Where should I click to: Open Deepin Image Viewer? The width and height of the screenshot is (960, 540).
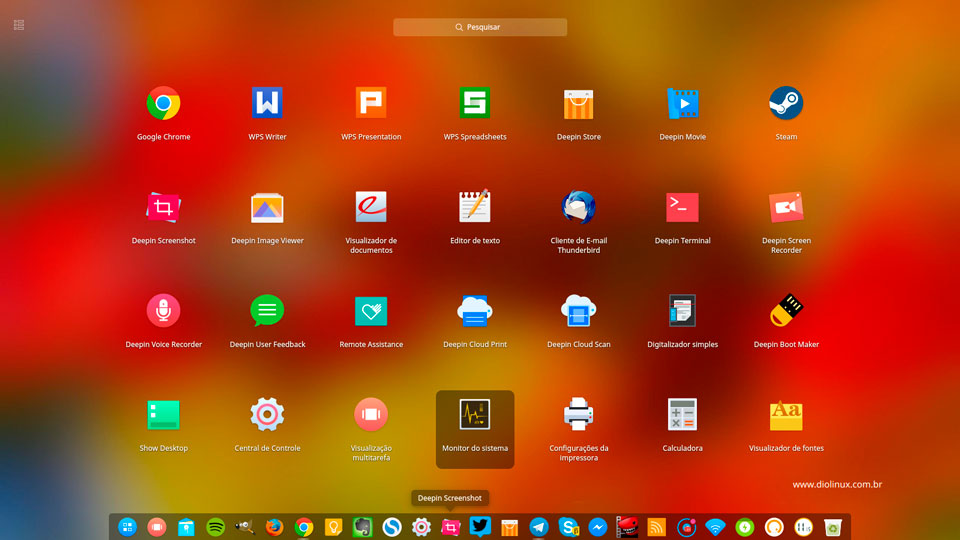coord(267,208)
